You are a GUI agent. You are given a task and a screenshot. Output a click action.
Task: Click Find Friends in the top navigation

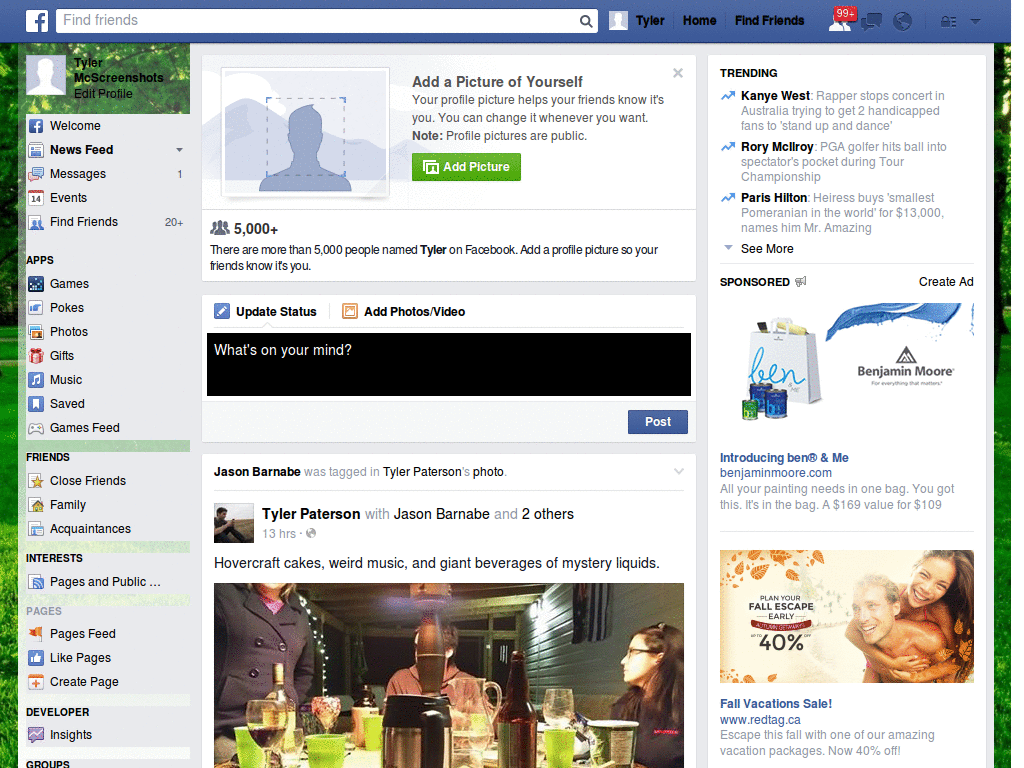769,21
